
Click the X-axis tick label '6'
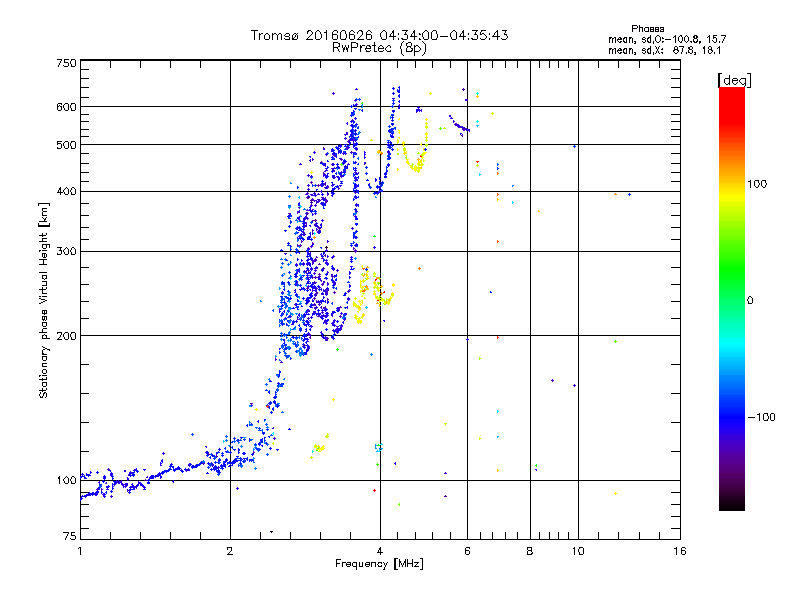(x=467, y=551)
